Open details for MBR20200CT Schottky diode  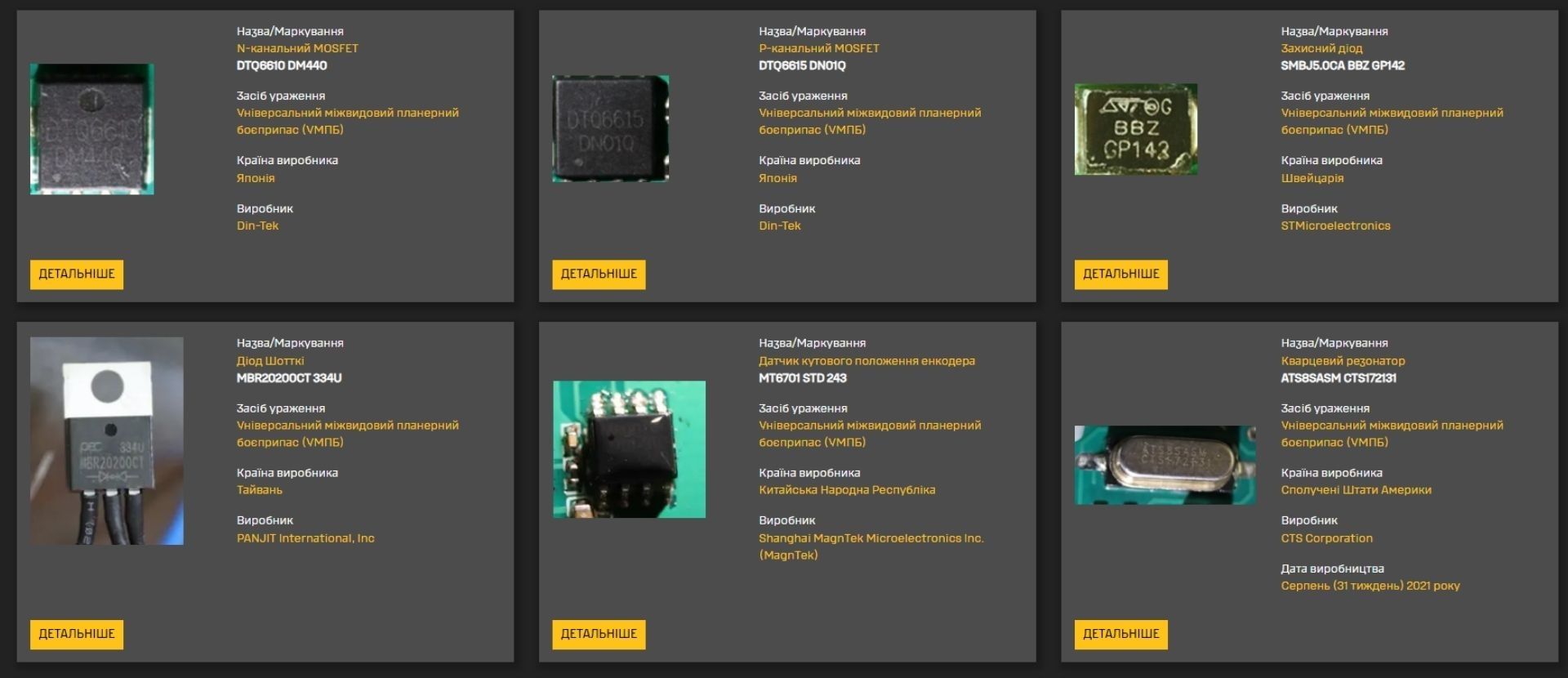click(77, 634)
